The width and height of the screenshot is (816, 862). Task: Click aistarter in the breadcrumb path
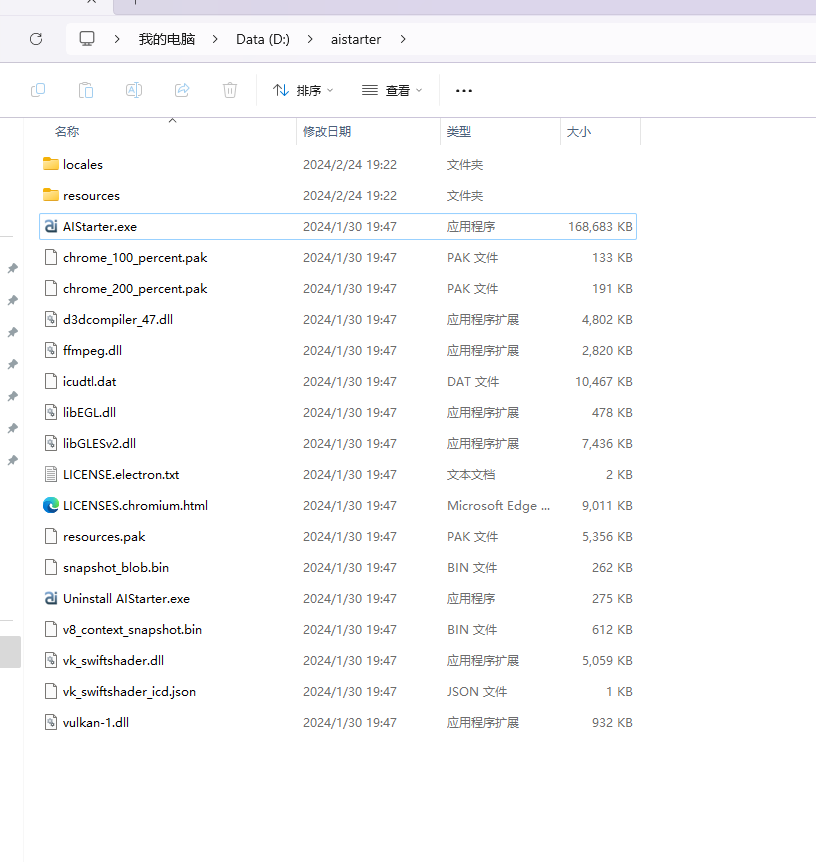pyautogui.click(x=356, y=39)
